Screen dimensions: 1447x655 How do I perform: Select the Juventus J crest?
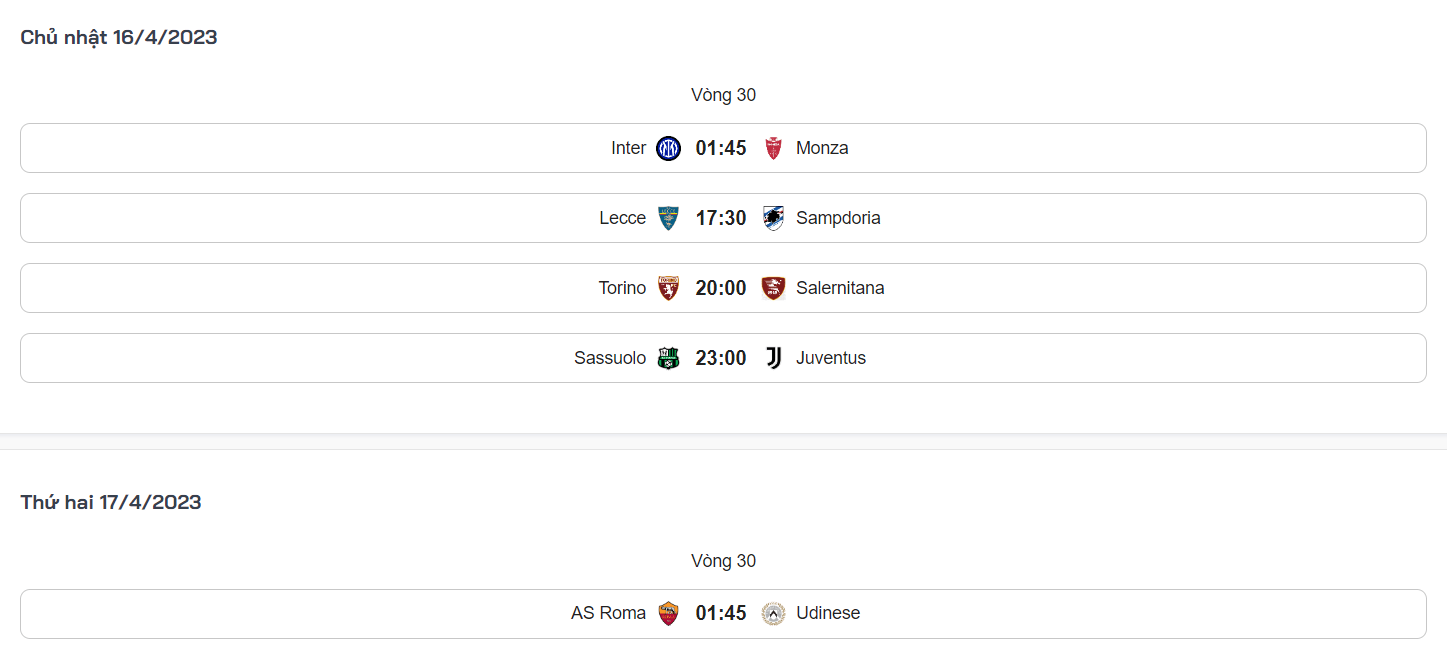[x=773, y=357]
